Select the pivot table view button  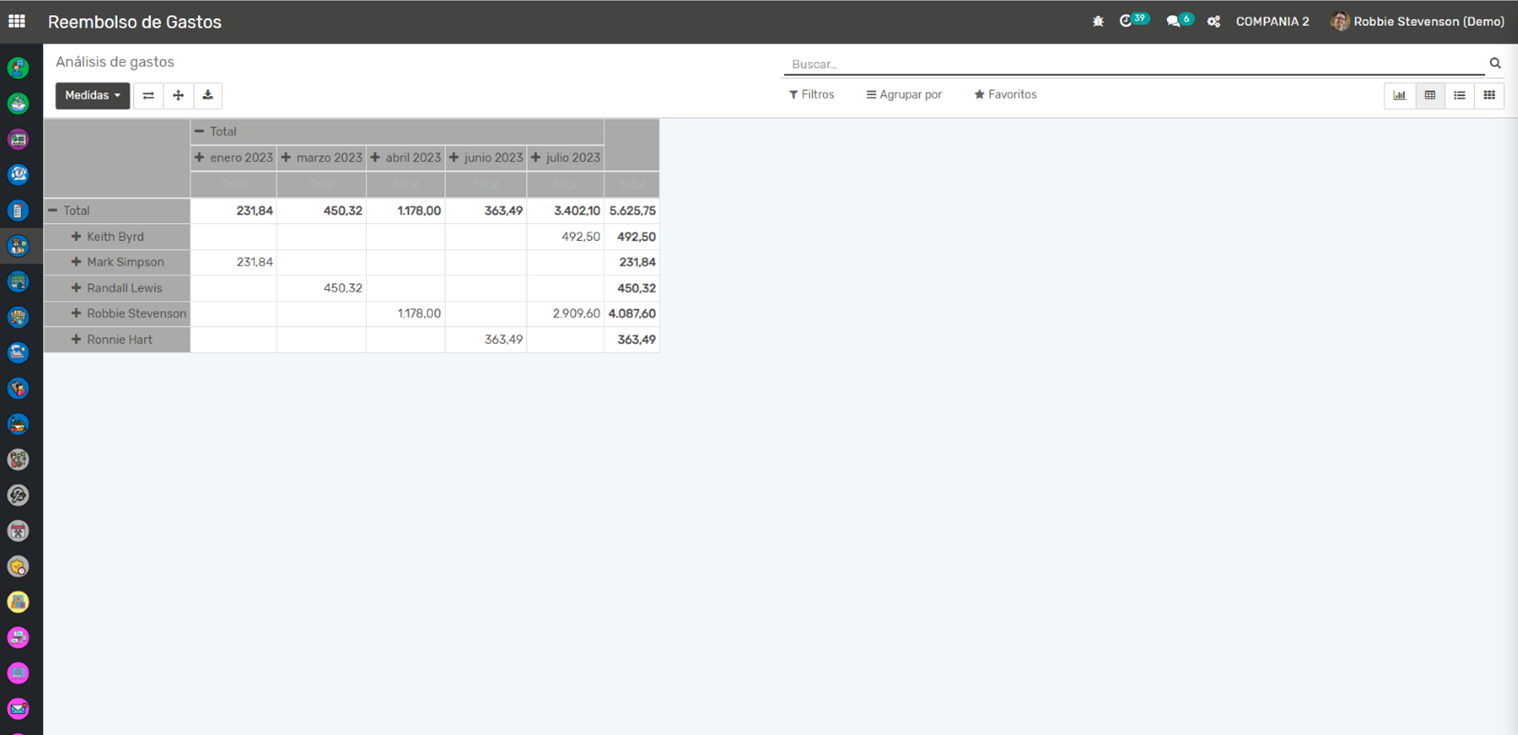pyautogui.click(x=1429, y=96)
